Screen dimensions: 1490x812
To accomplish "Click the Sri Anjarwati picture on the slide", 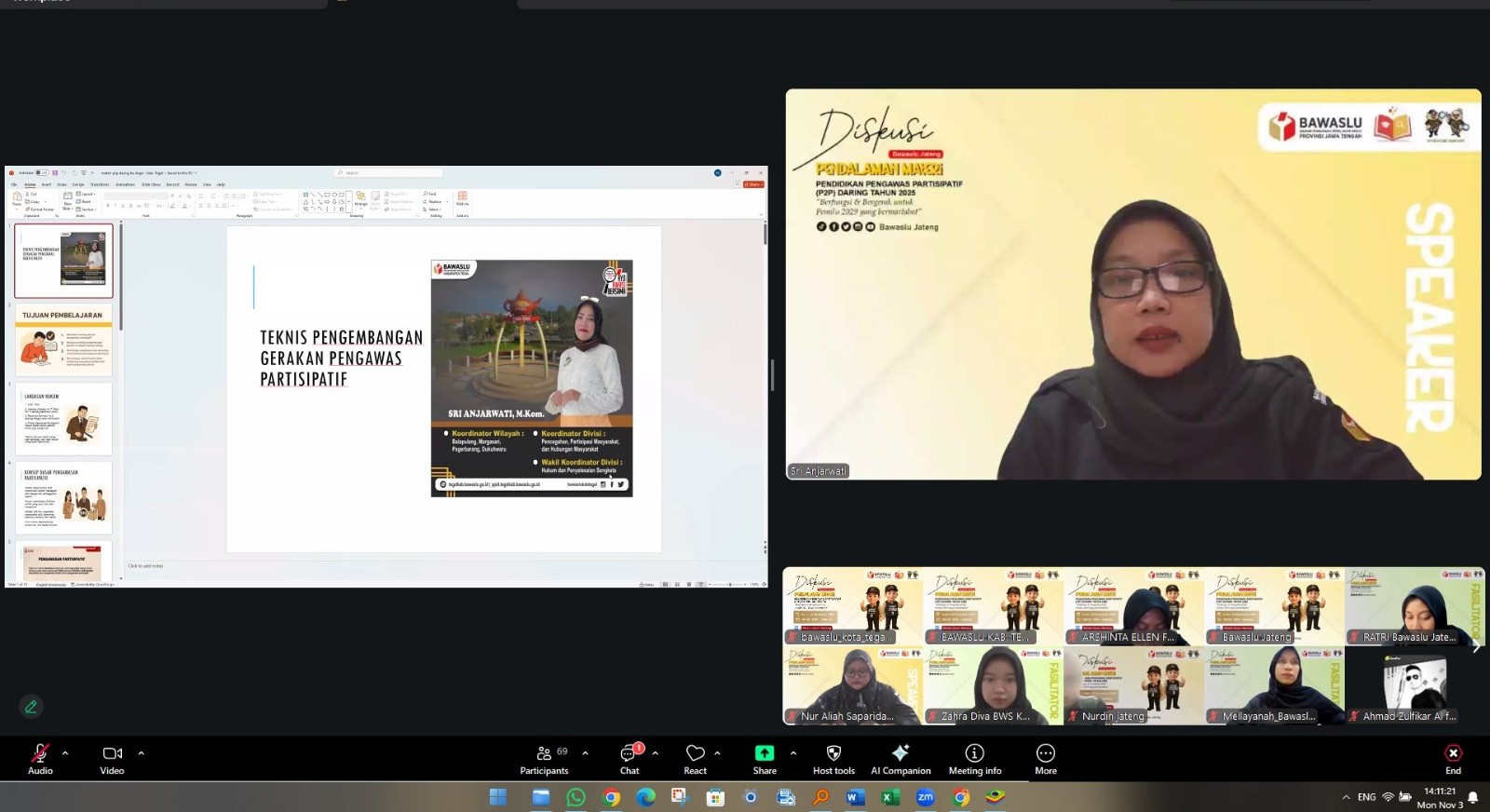I will 532,378.
